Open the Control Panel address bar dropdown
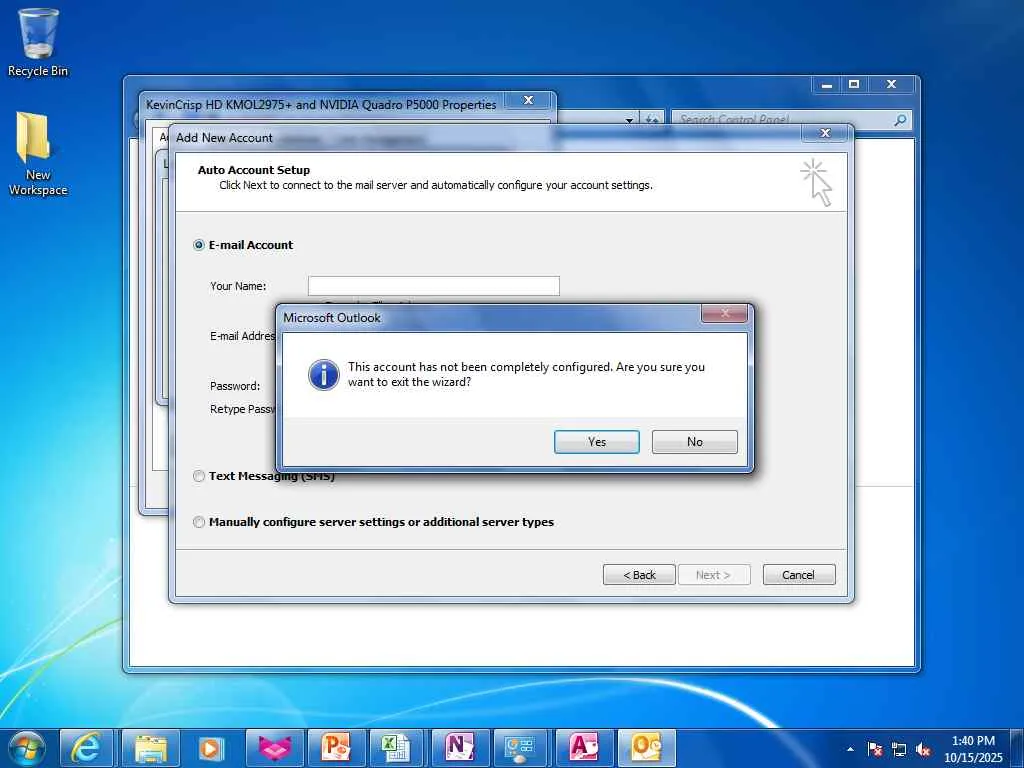This screenshot has height=768, width=1024. pos(629,120)
